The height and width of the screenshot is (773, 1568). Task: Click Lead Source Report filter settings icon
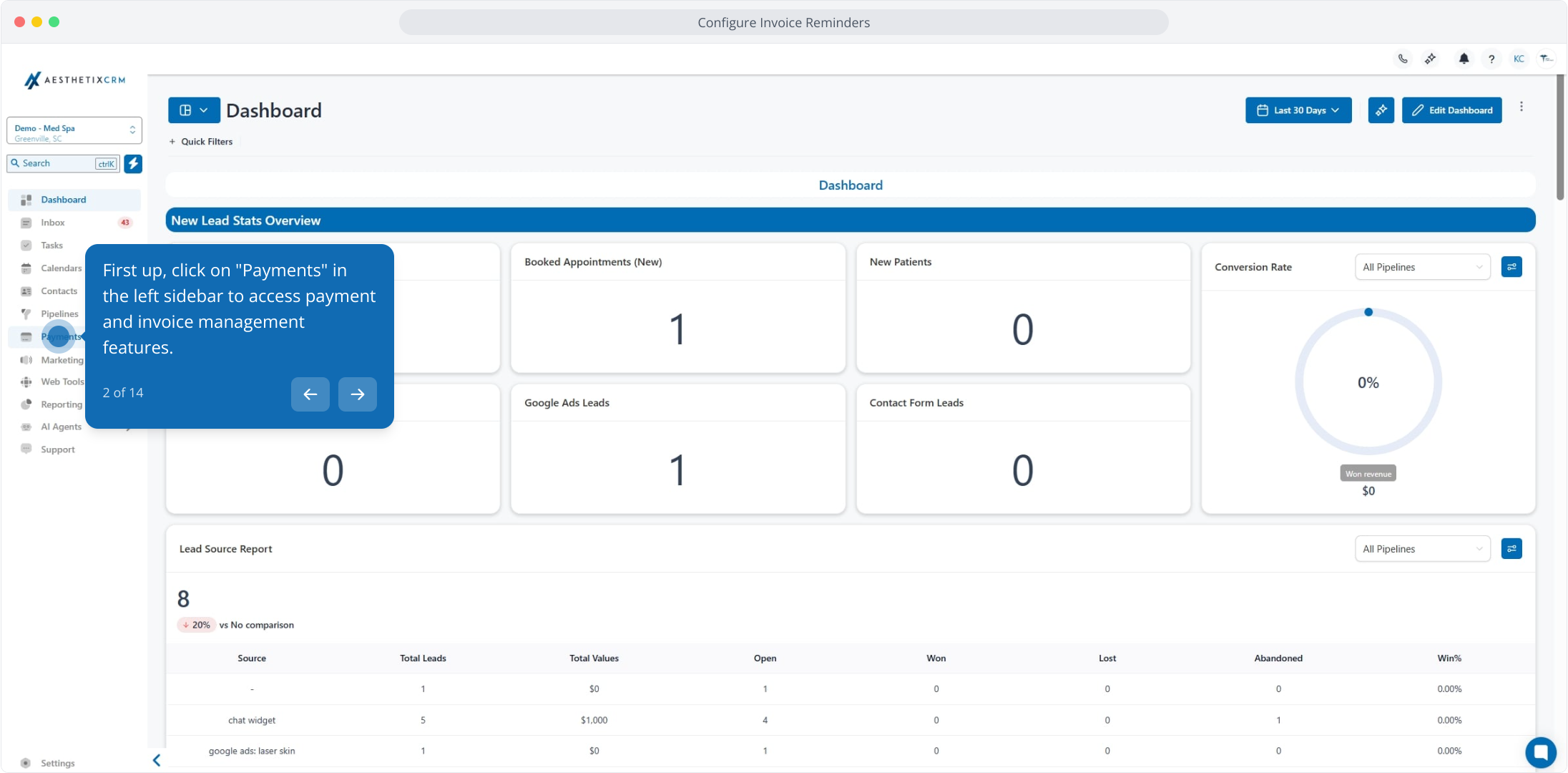click(1511, 549)
